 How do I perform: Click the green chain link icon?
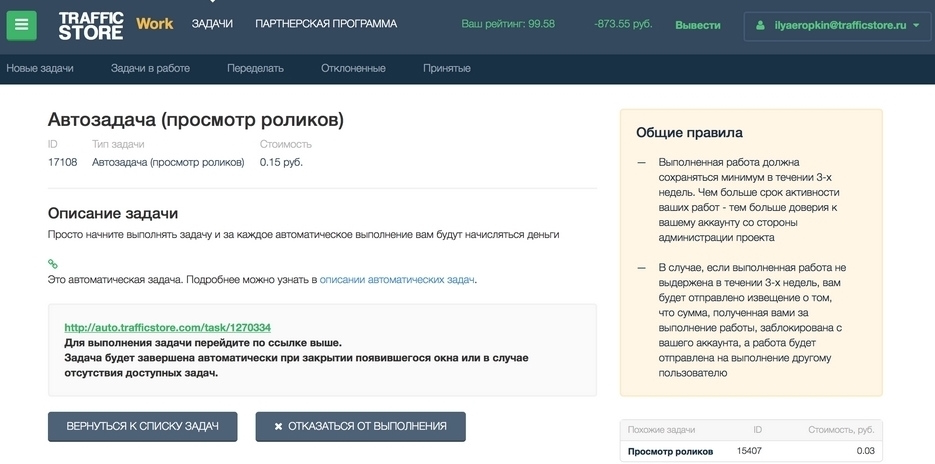tap(53, 264)
